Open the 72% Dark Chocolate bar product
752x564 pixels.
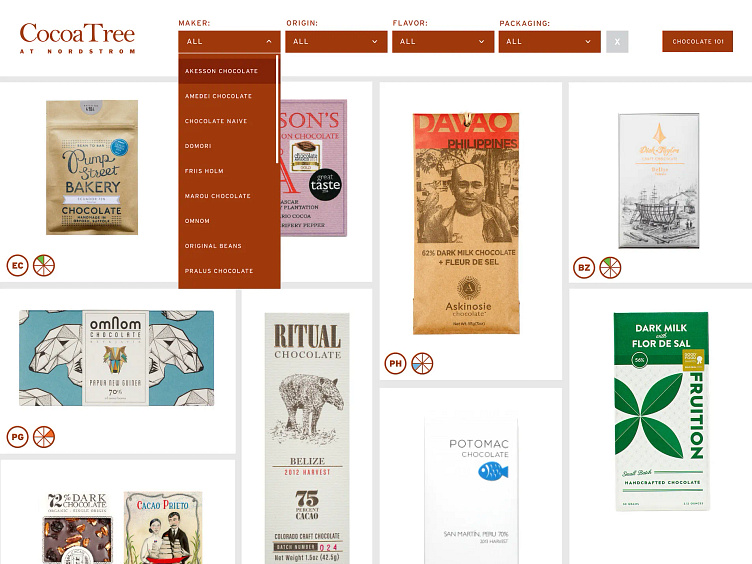[78, 528]
